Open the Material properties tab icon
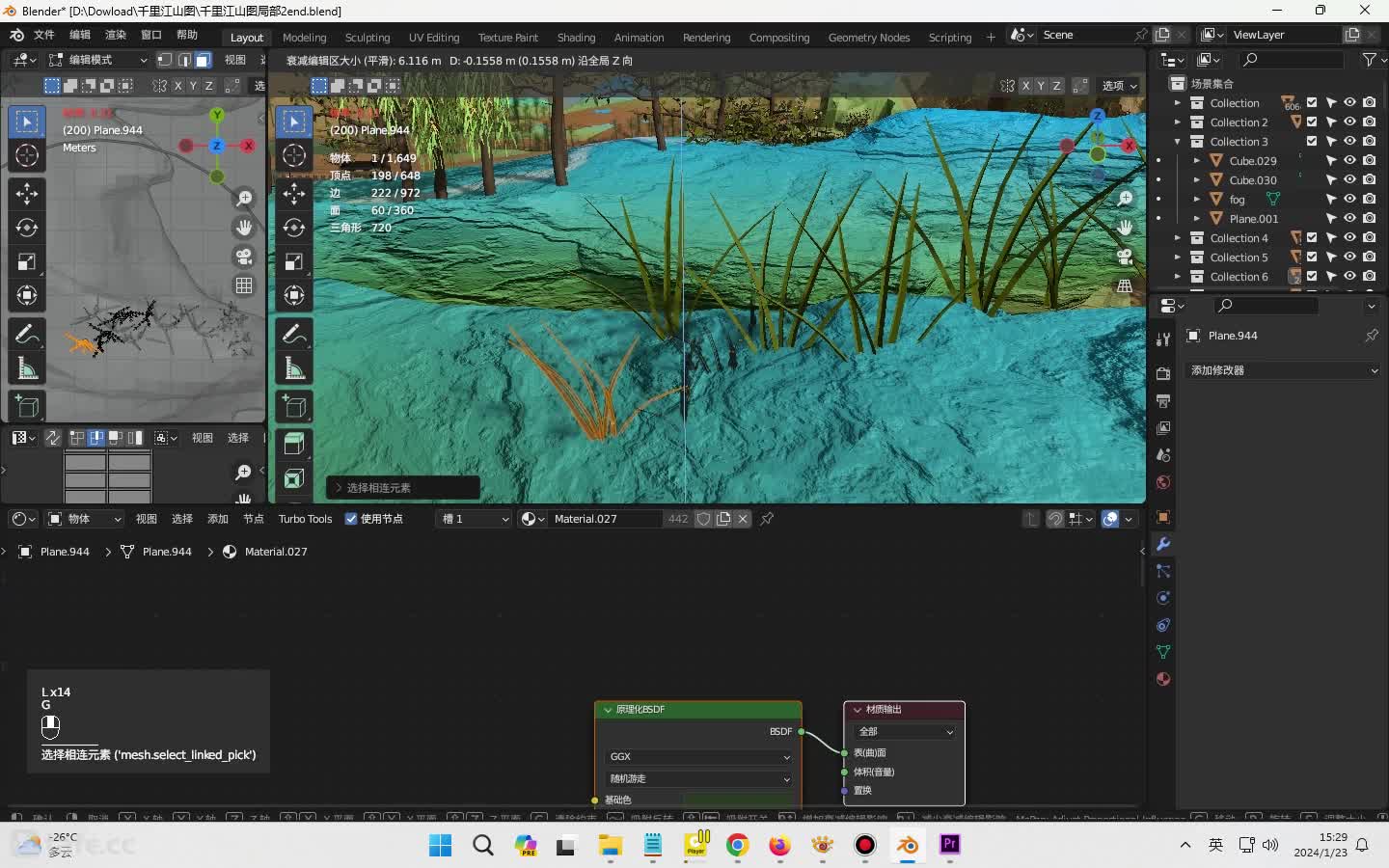Screen dimensions: 1389x868 click(1163, 679)
